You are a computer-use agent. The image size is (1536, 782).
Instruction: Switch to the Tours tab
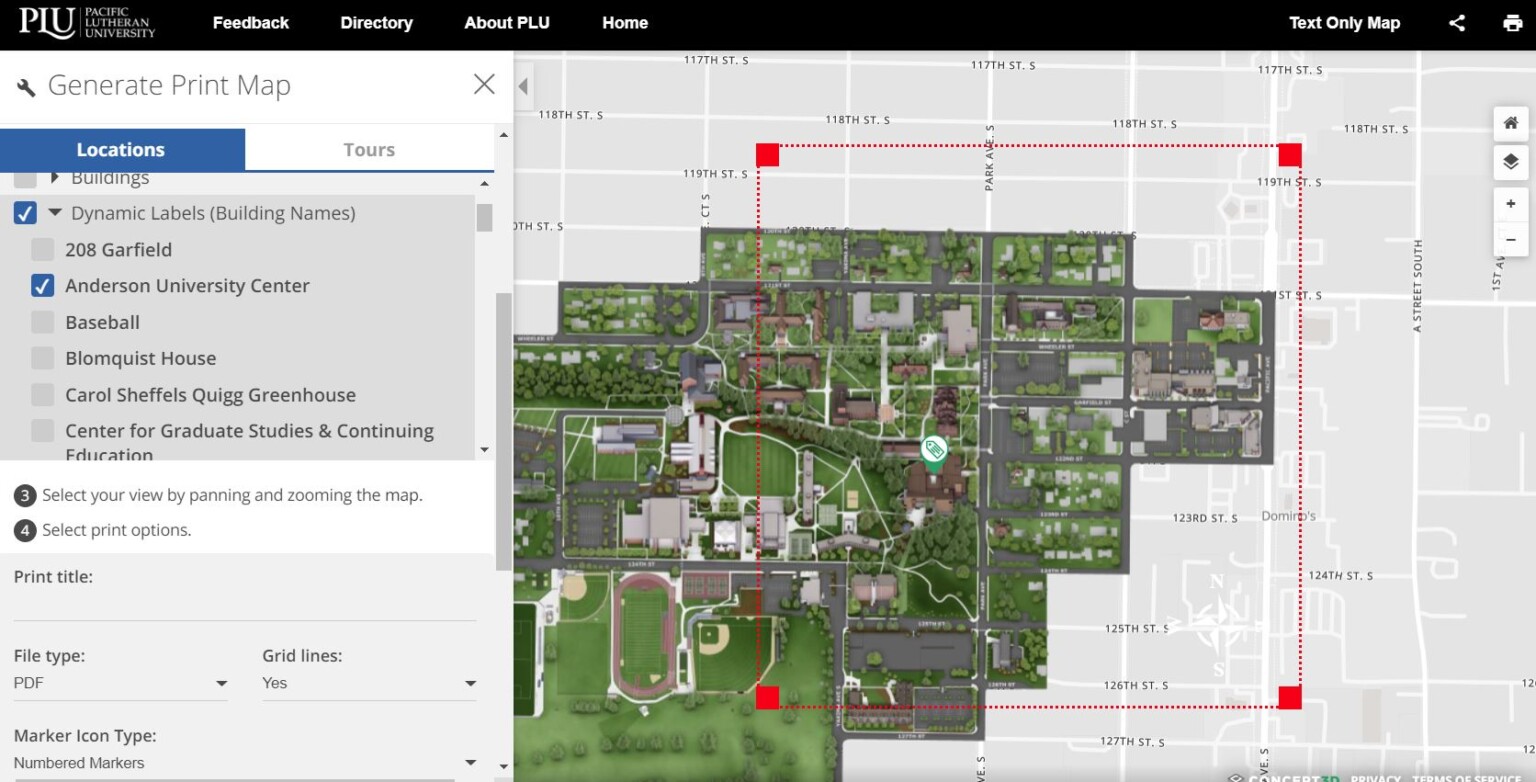click(369, 149)
